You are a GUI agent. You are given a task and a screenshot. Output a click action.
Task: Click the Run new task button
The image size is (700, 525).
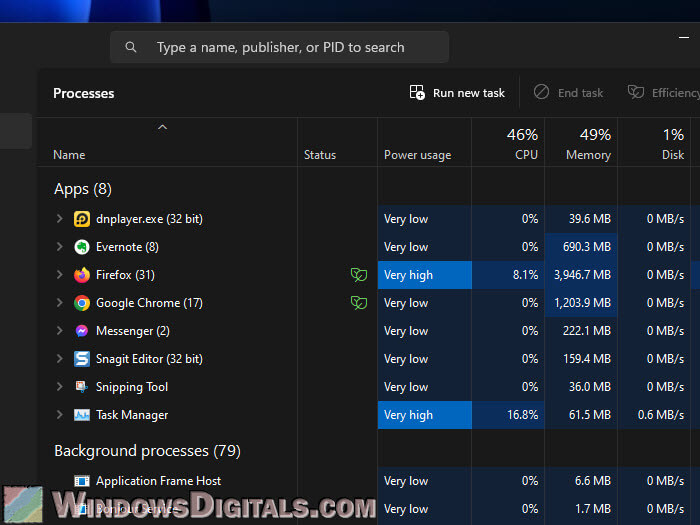click(x=457, y=93)
